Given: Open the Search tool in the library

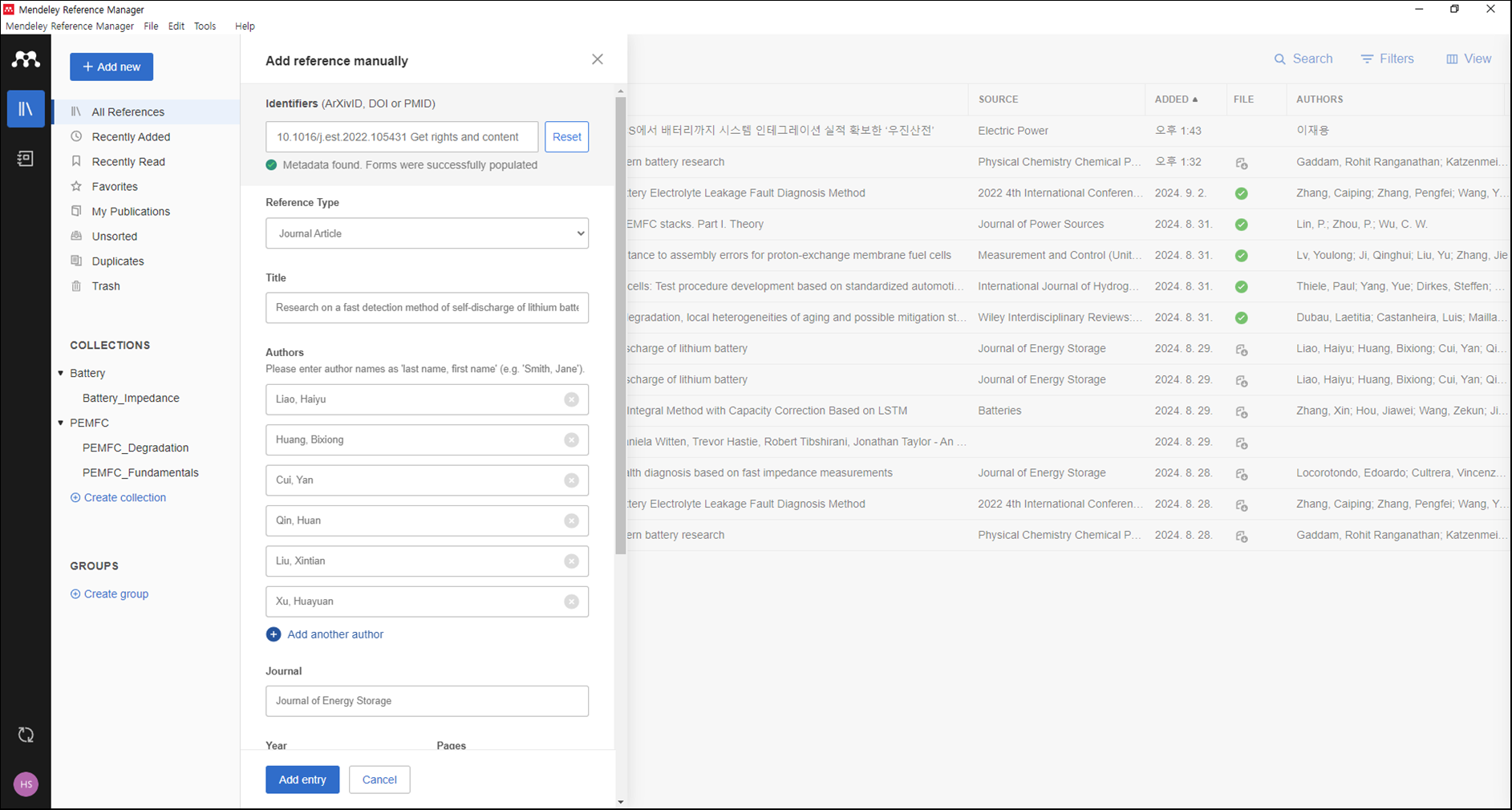Looking at the screenshot, I should [1303, 59].
